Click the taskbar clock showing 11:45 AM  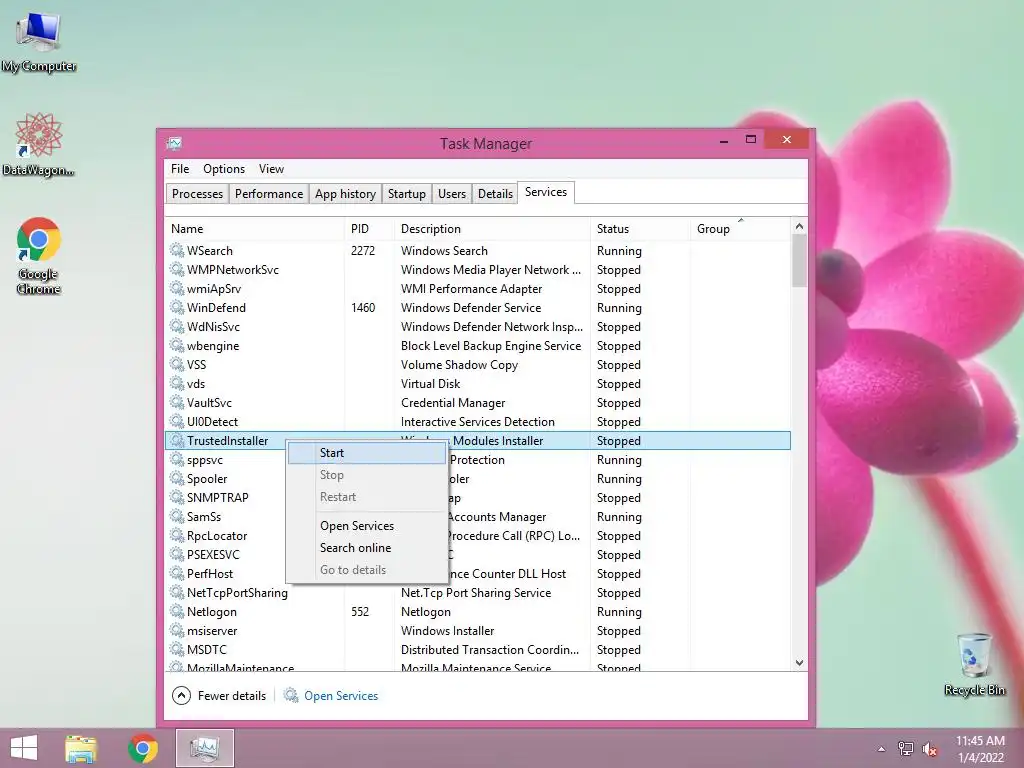(980, 749)
